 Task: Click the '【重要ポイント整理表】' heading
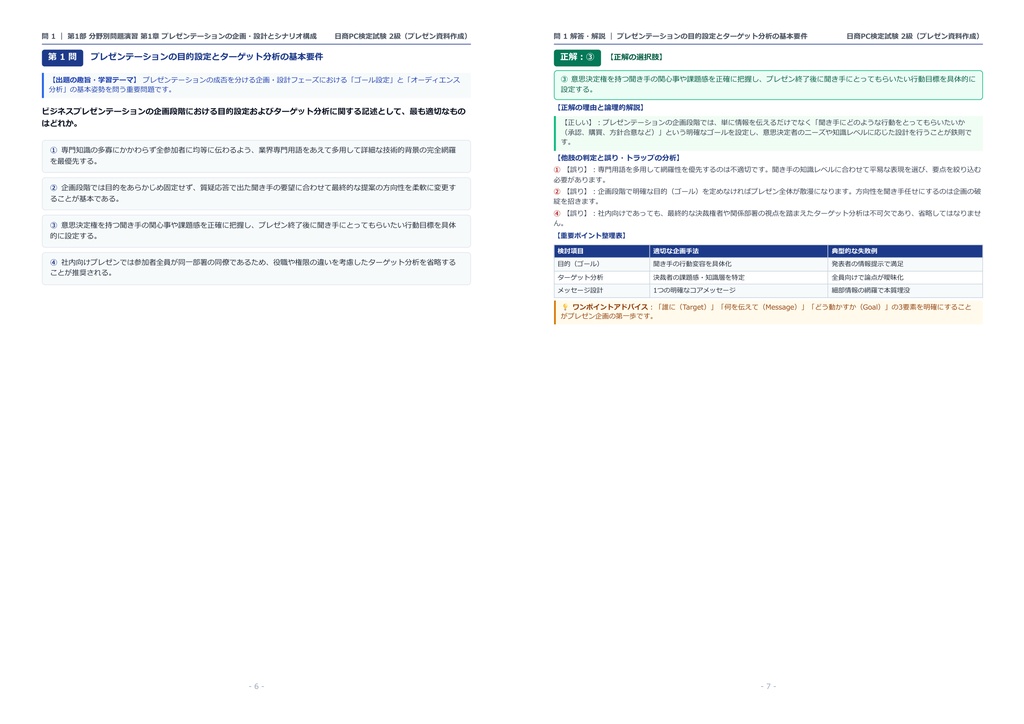(x=591, y=236)
